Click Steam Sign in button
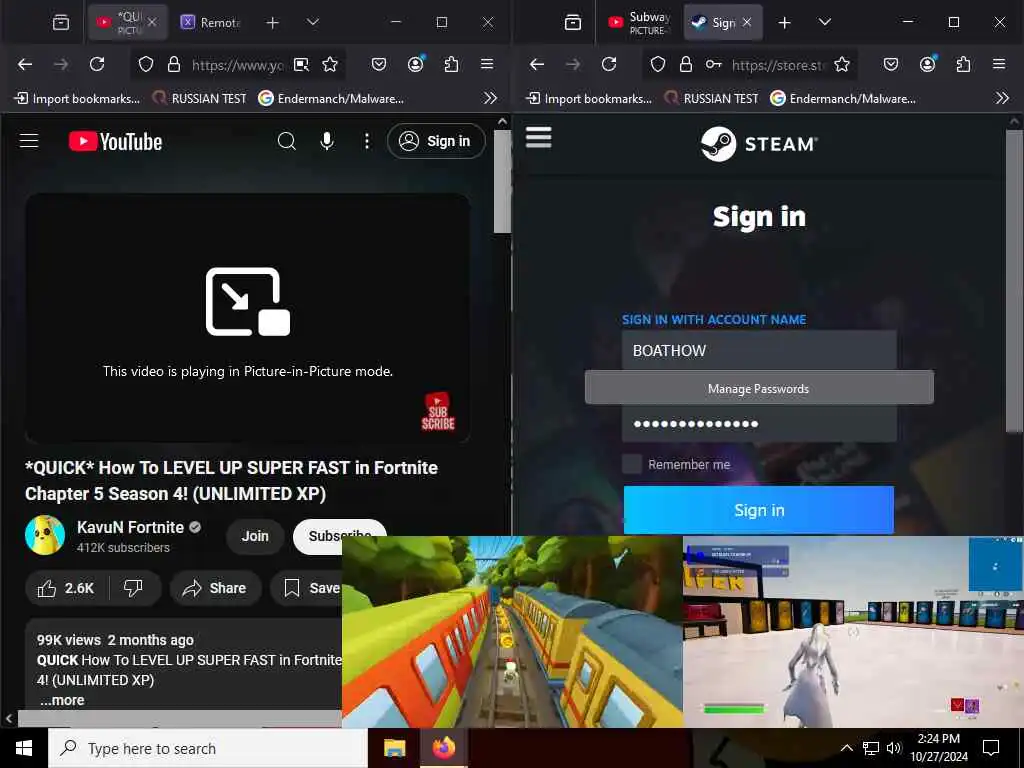The image size is (1024, 768). tap(758, 509)
